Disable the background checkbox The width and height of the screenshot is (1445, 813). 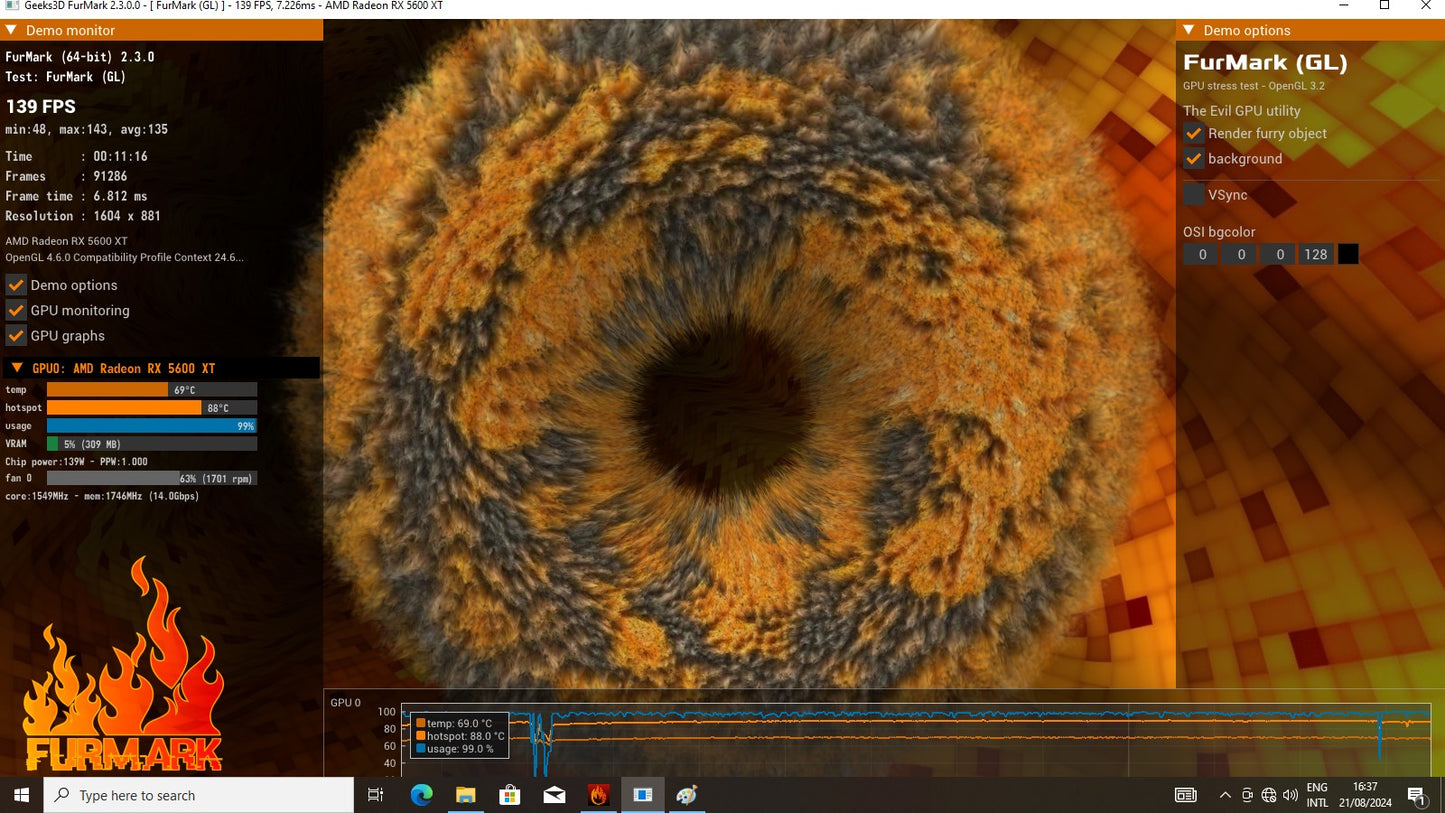tap(1194, 159)
